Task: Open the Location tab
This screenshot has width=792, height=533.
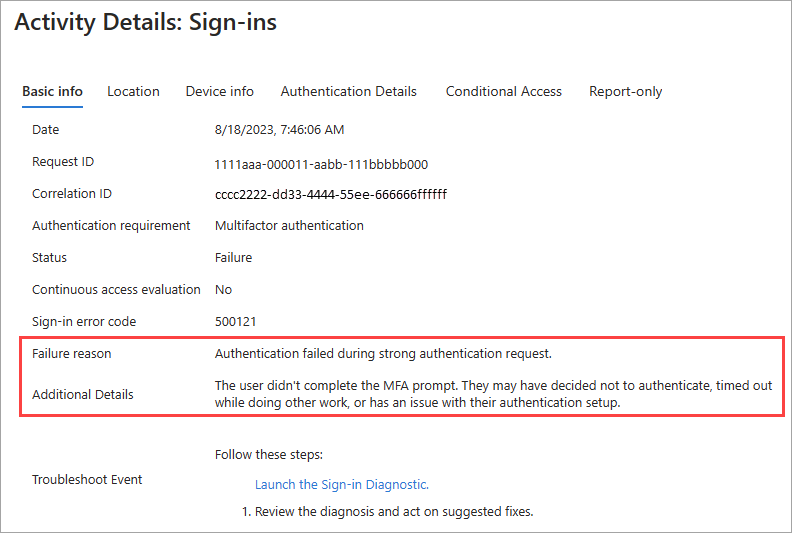Action: click(133, 91)
